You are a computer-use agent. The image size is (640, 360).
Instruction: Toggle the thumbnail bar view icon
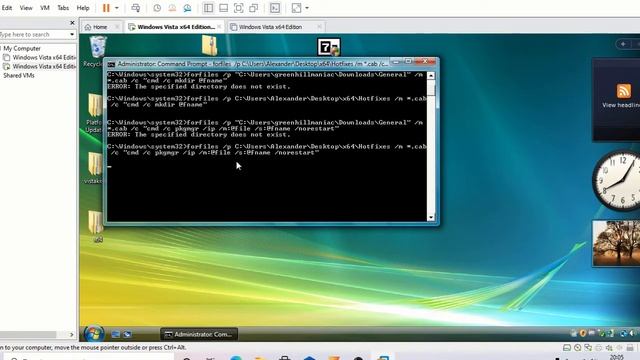223,8
